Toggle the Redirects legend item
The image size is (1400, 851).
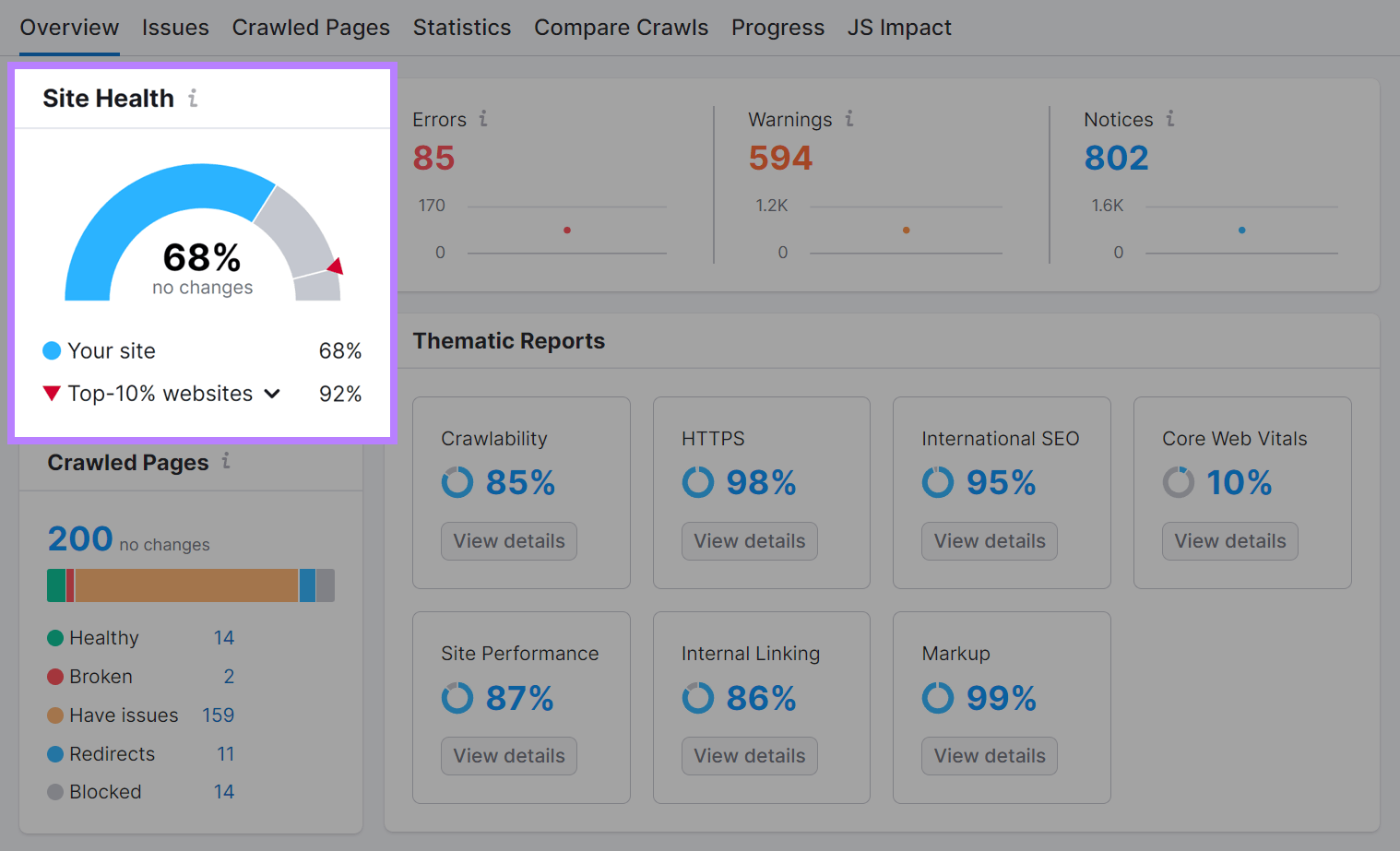(101, 753)
